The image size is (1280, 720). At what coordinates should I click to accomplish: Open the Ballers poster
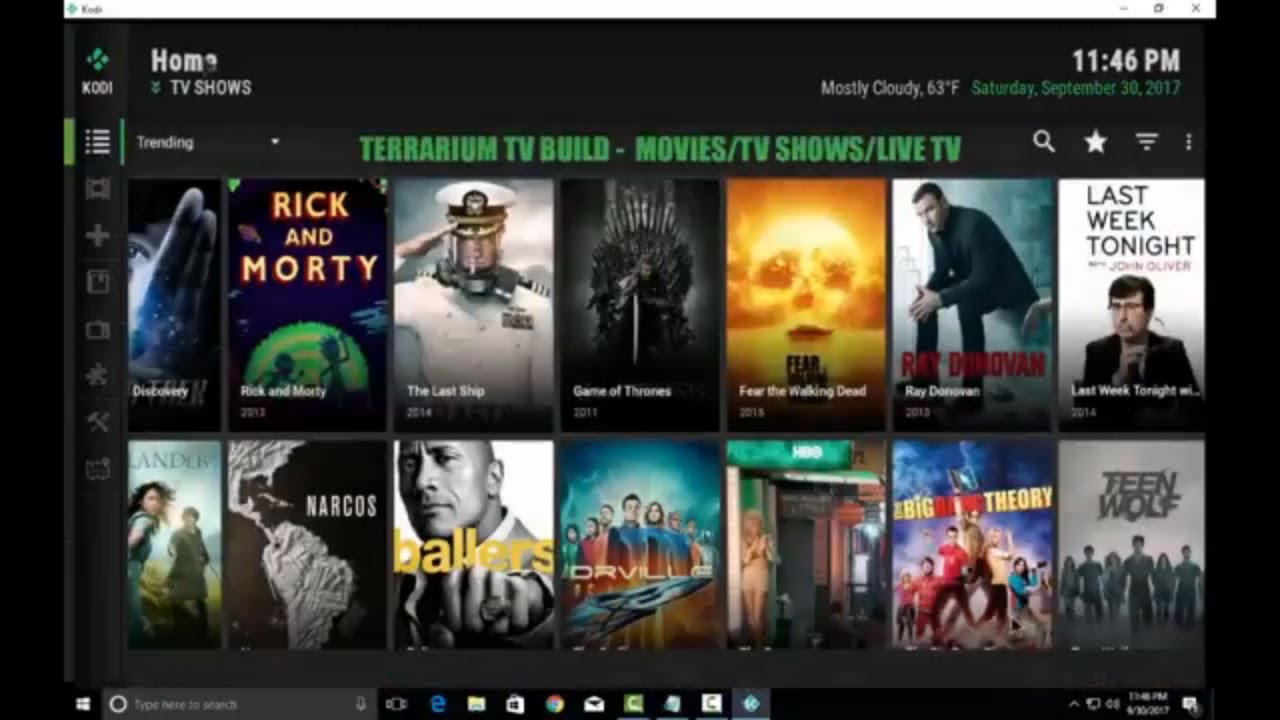coord(474,545)
